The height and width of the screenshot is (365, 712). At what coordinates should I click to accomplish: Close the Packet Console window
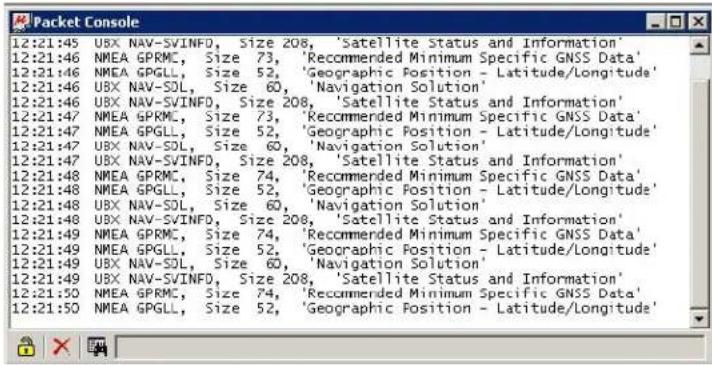(x=698, y=22)
